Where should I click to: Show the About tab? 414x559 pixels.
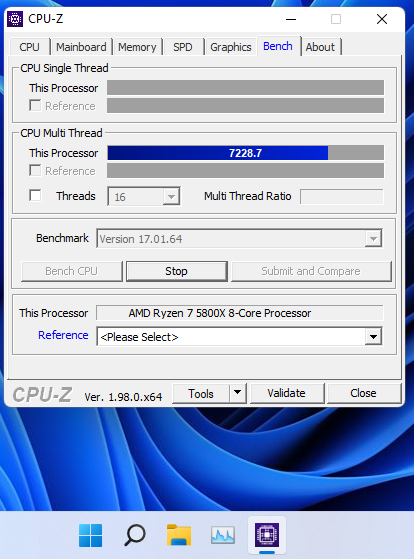pos(320,47)
